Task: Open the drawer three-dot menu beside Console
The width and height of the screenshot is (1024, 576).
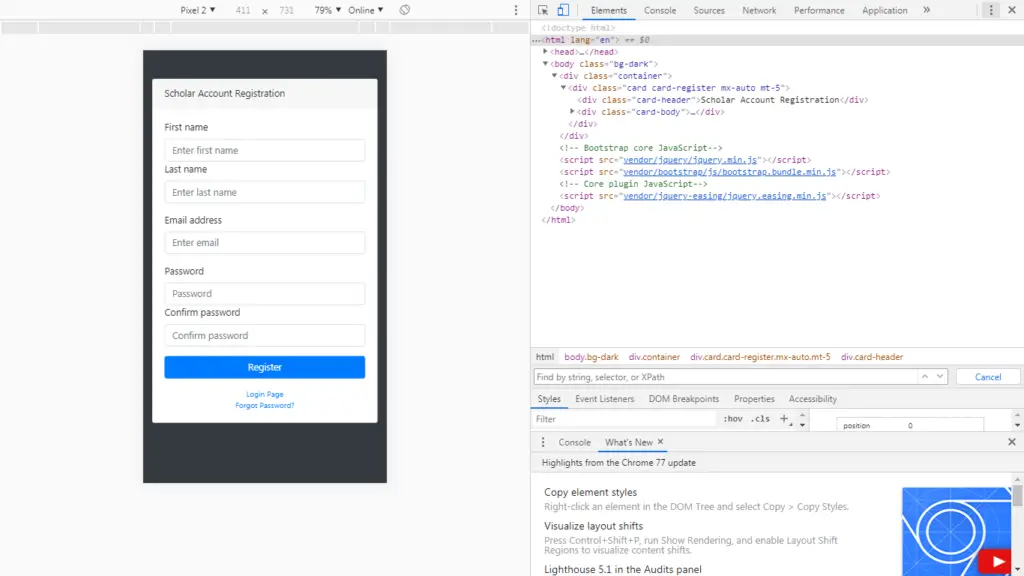Action: [x=543, y=442]
